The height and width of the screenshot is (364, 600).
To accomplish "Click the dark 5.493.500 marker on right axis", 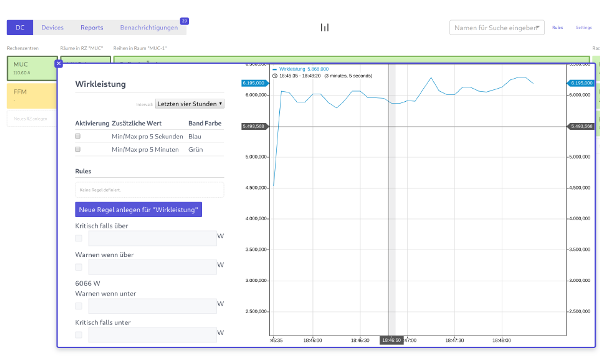I will (x=581, y=126).
